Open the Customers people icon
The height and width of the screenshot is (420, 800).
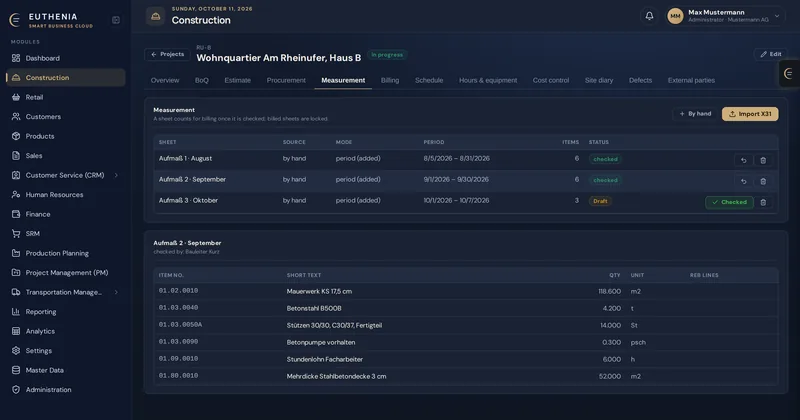tap(16, 116)
